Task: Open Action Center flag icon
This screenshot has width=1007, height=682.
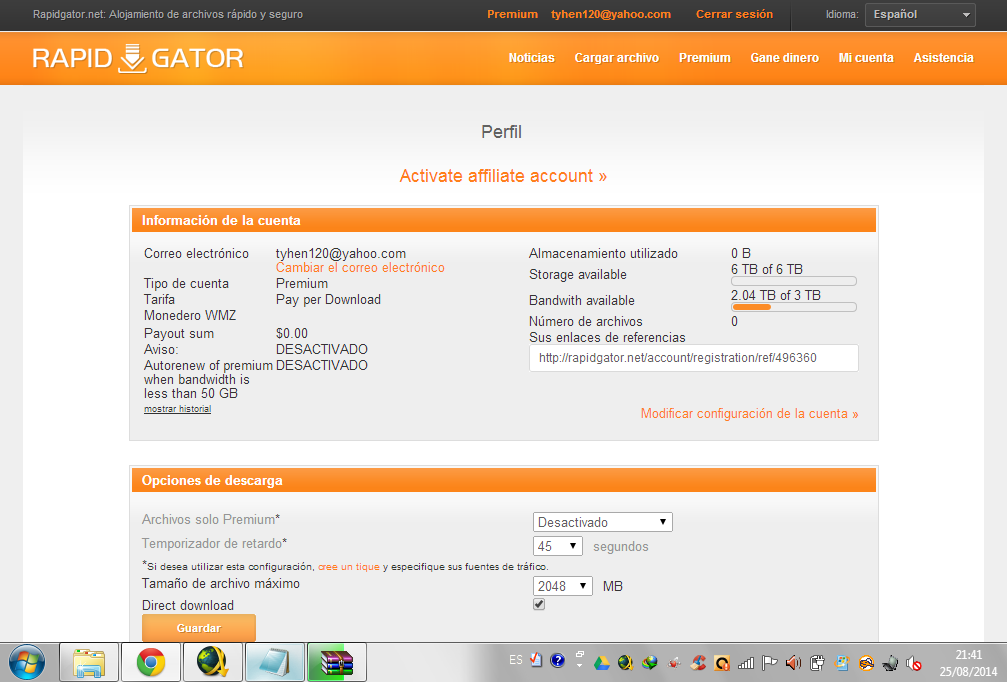Action: pyautogui.click(x=769, y=662)
